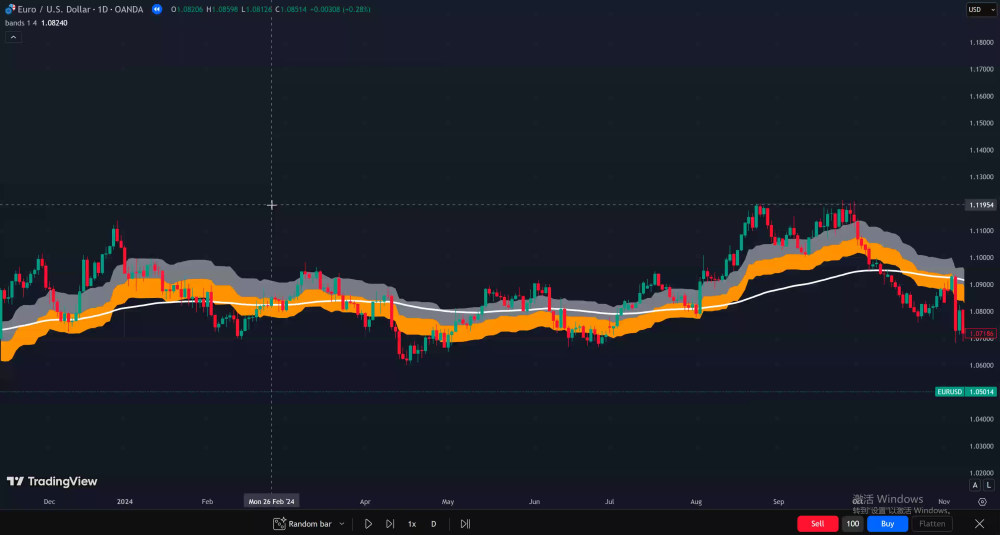Click the Flatten button
Screen dimensions: 1000x535
[932, 524]
